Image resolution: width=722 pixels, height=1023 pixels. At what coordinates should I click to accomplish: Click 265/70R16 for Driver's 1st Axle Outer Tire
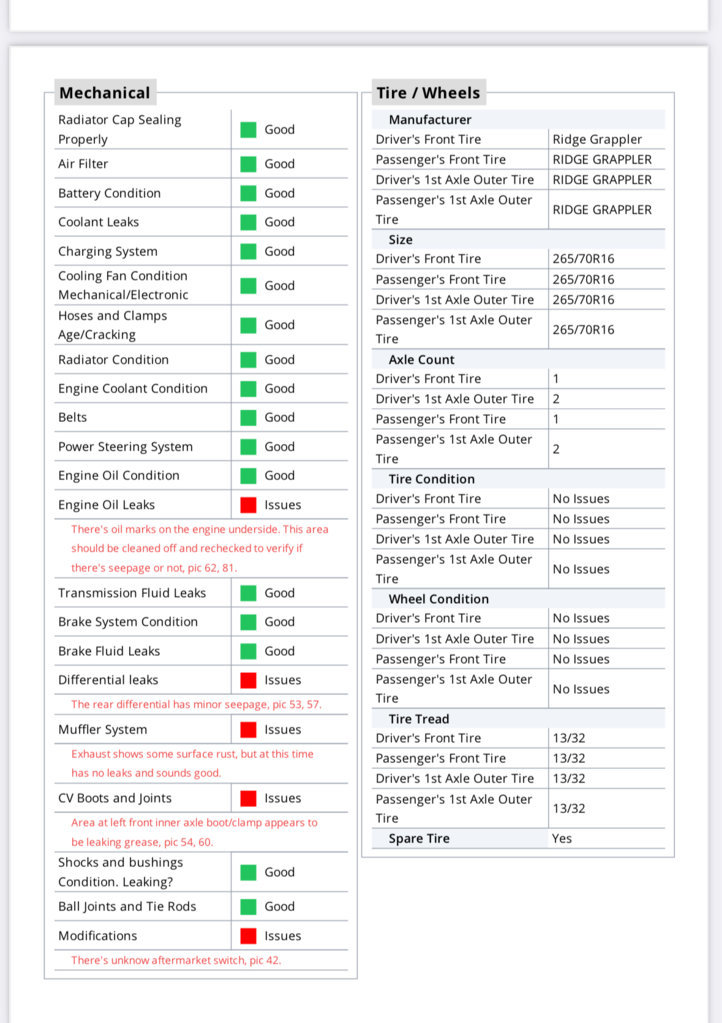583,299
